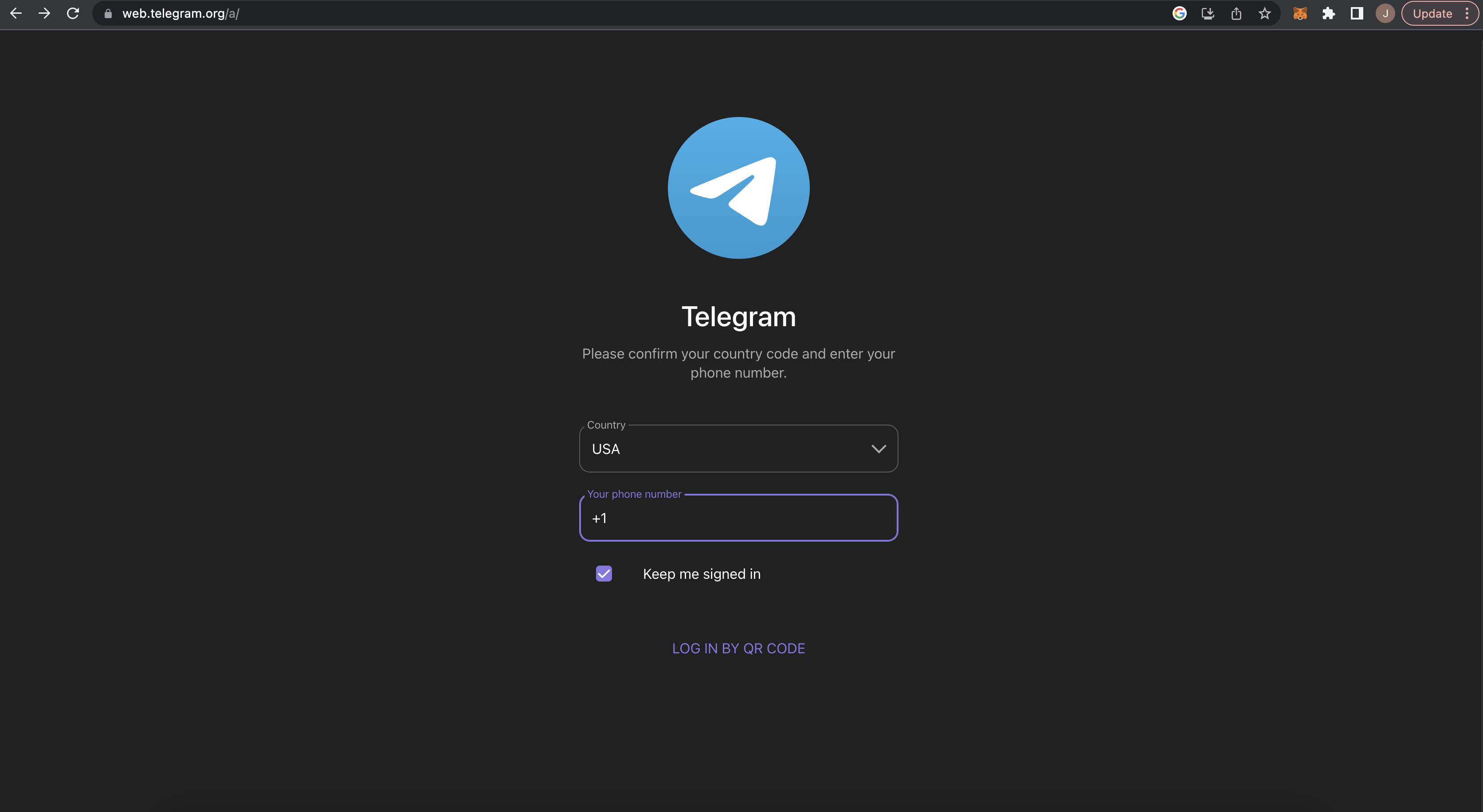Click the Update button in Chrome
This screenshot has height=812, width=1483.
click(1432, 13)
